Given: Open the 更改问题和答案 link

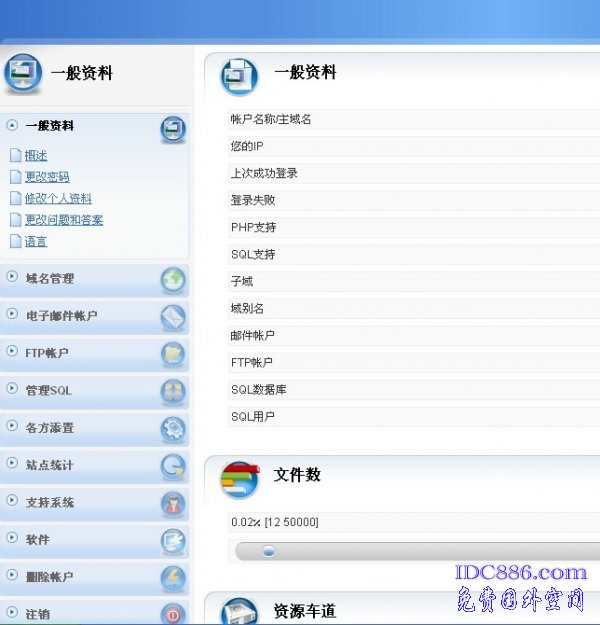Looking at the screenshot, I should (64, 220).
